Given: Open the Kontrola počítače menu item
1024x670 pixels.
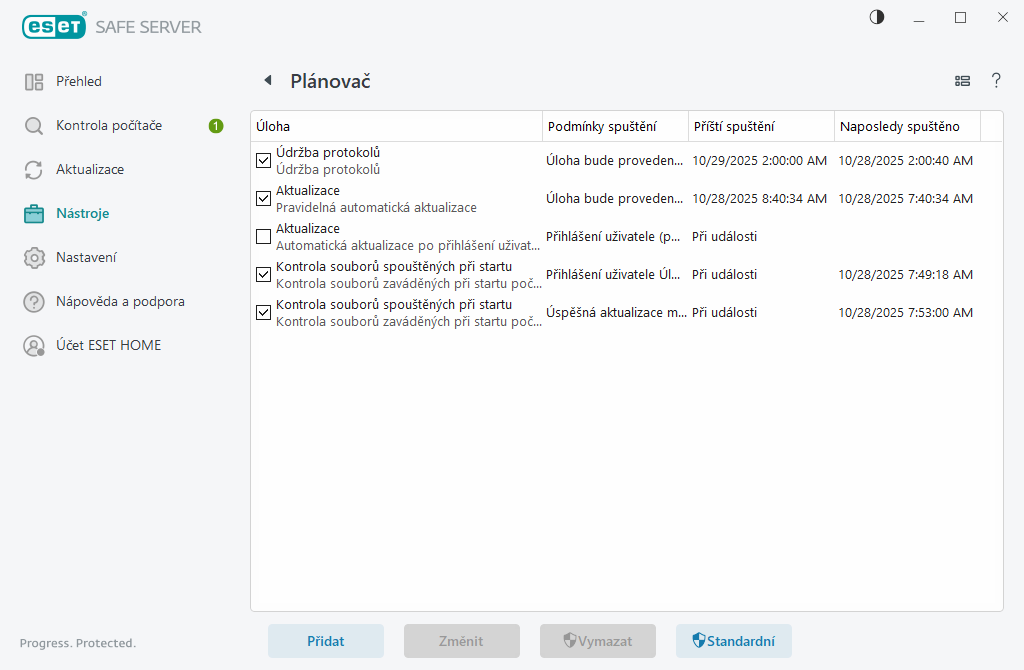Looking at the screenshot, I should tap(108, 126).
